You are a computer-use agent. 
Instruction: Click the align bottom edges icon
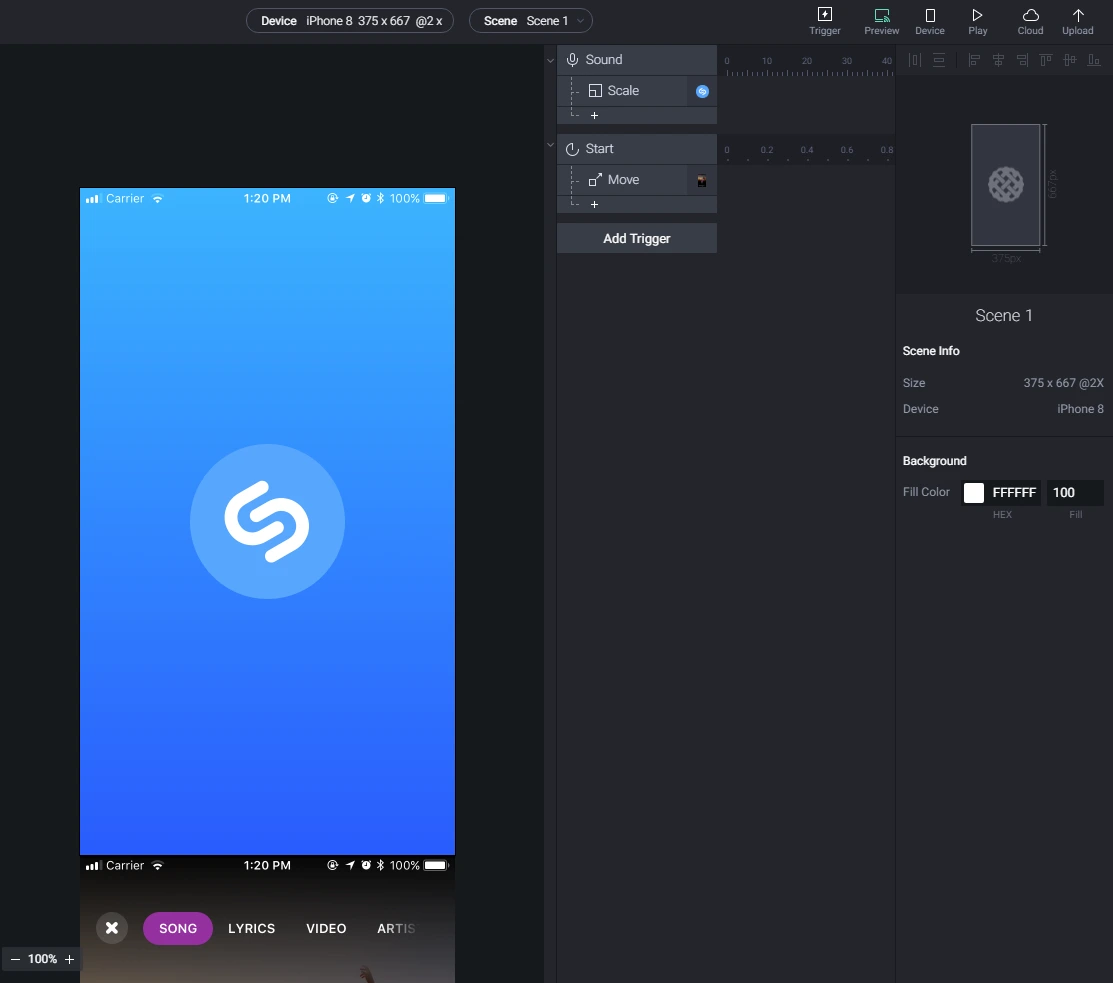[x=1094, y=60]
